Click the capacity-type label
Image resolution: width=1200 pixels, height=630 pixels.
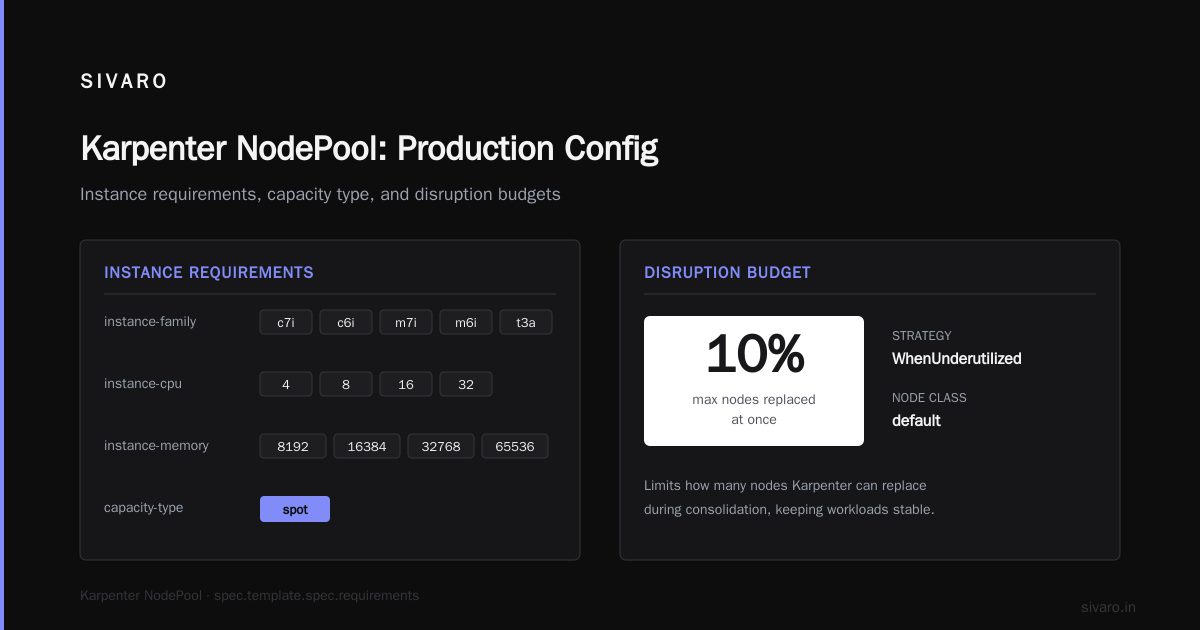[144, 508]
